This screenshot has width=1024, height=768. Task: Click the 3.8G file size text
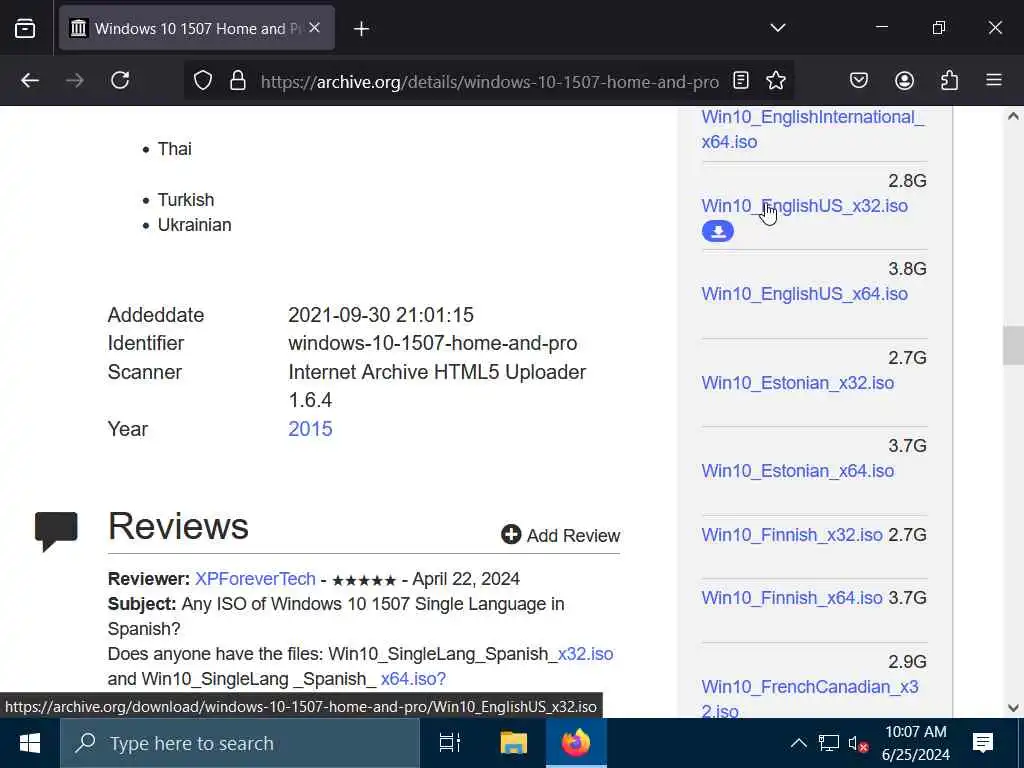[x=907, y=269]
